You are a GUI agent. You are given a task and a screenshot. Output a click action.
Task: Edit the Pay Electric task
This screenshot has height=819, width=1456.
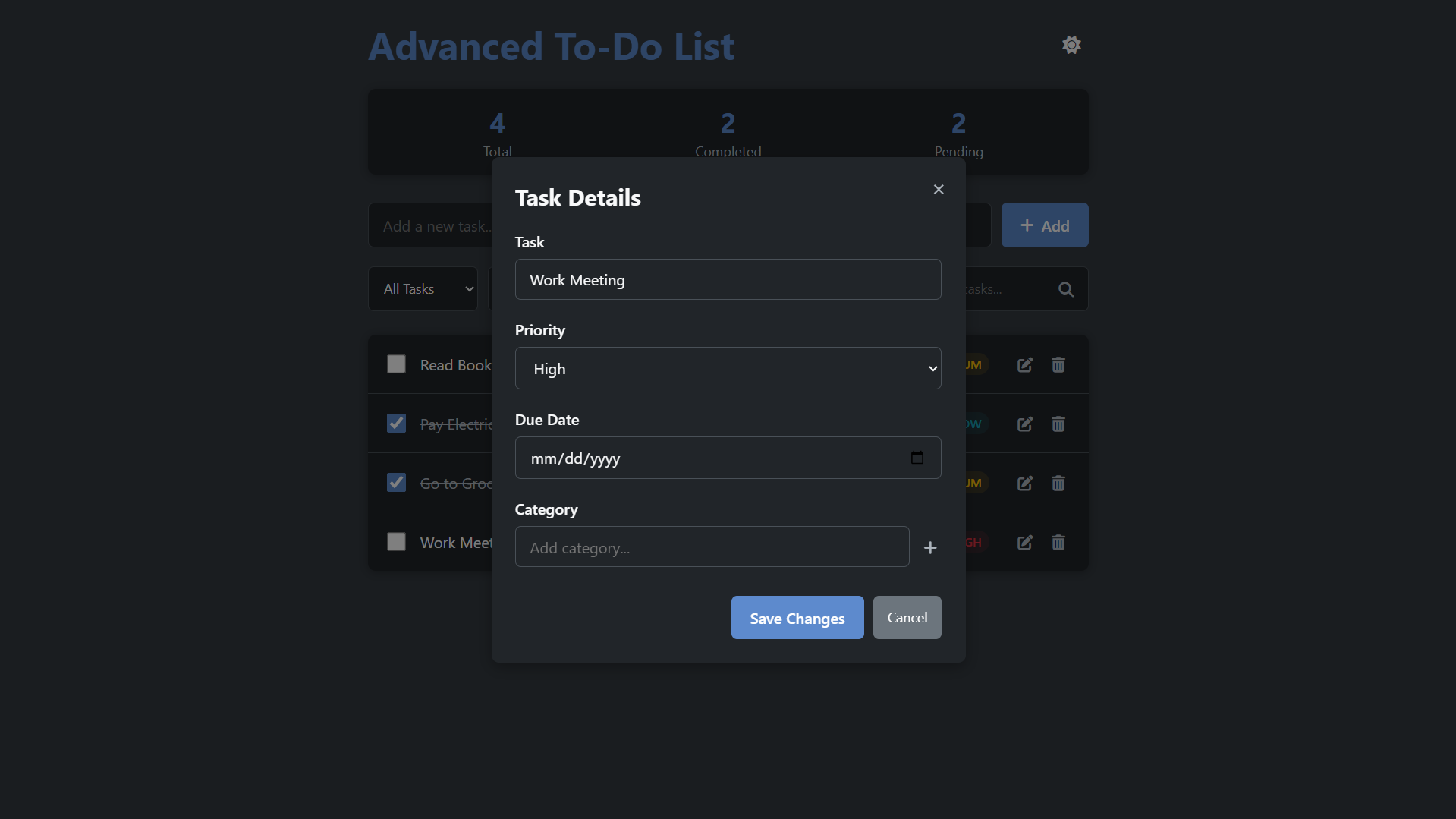pos(1025,424)
